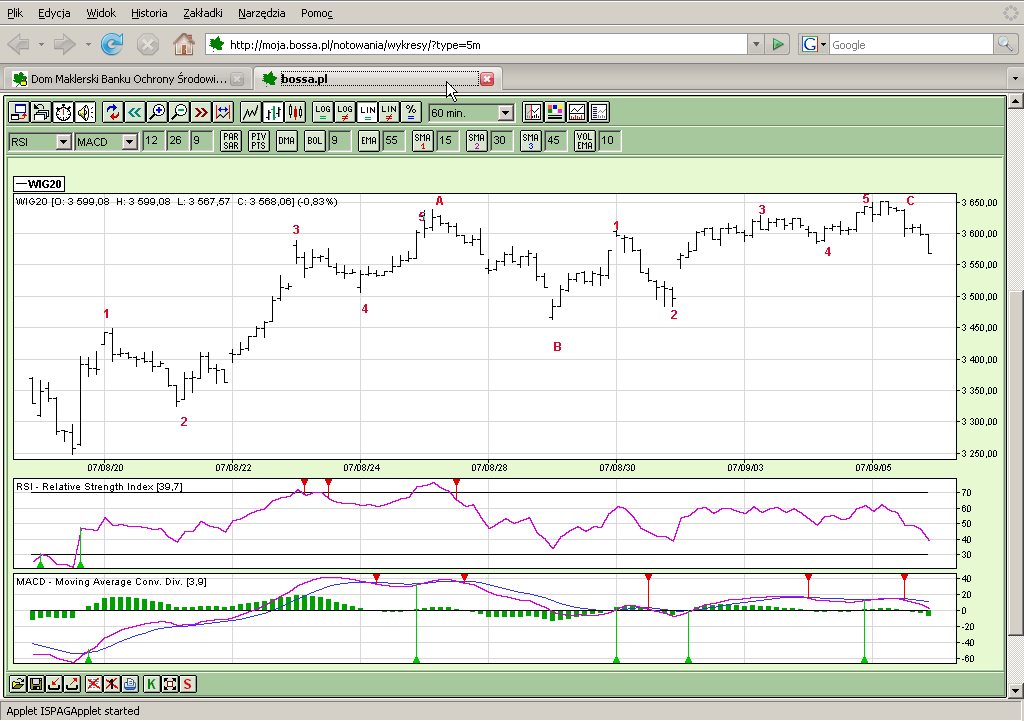Click the floppy disk save icon
The image size is (1024, 721).
coord(36,684)
